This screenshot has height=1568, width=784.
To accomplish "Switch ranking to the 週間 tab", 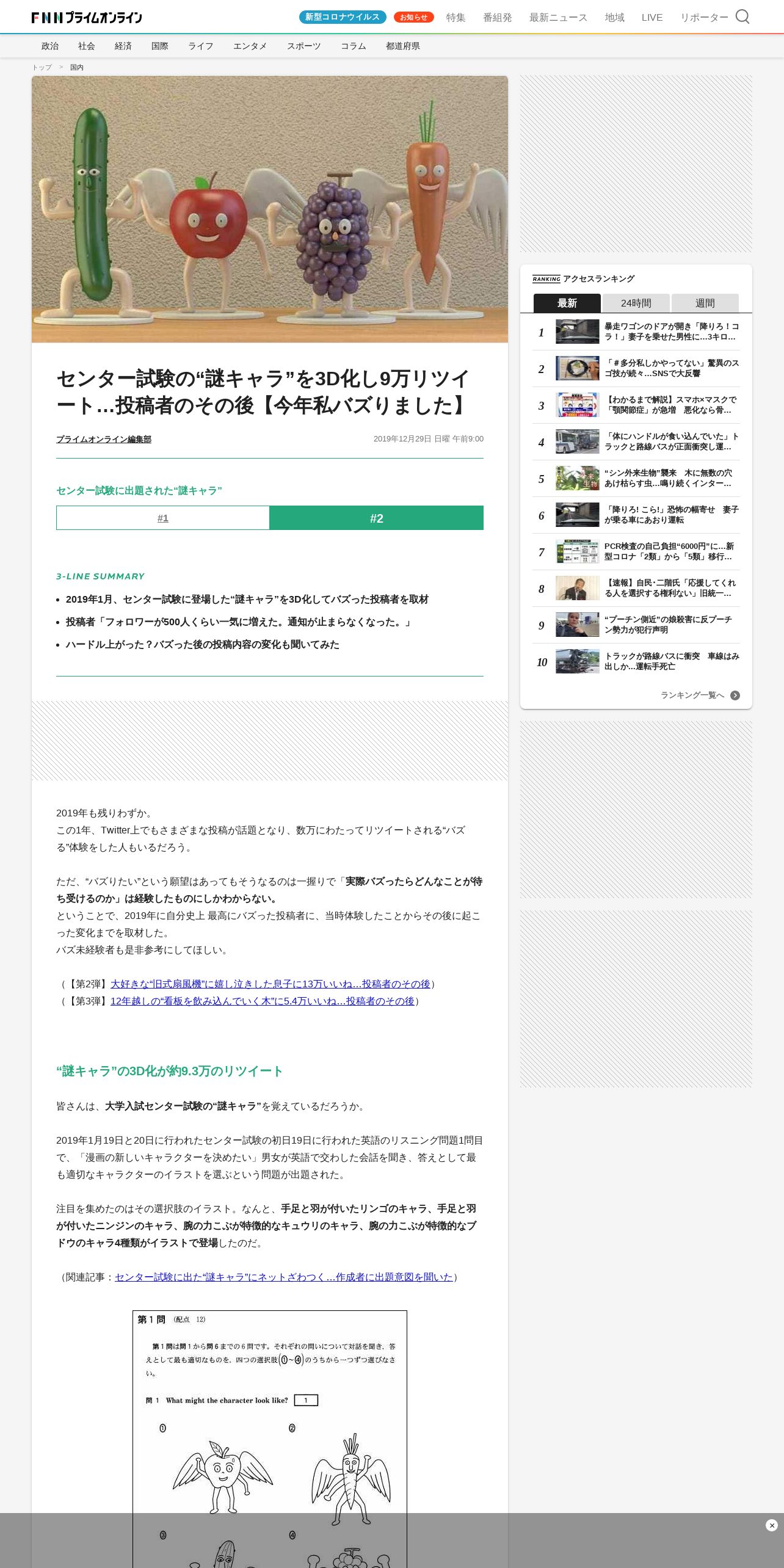I will 705,303.
